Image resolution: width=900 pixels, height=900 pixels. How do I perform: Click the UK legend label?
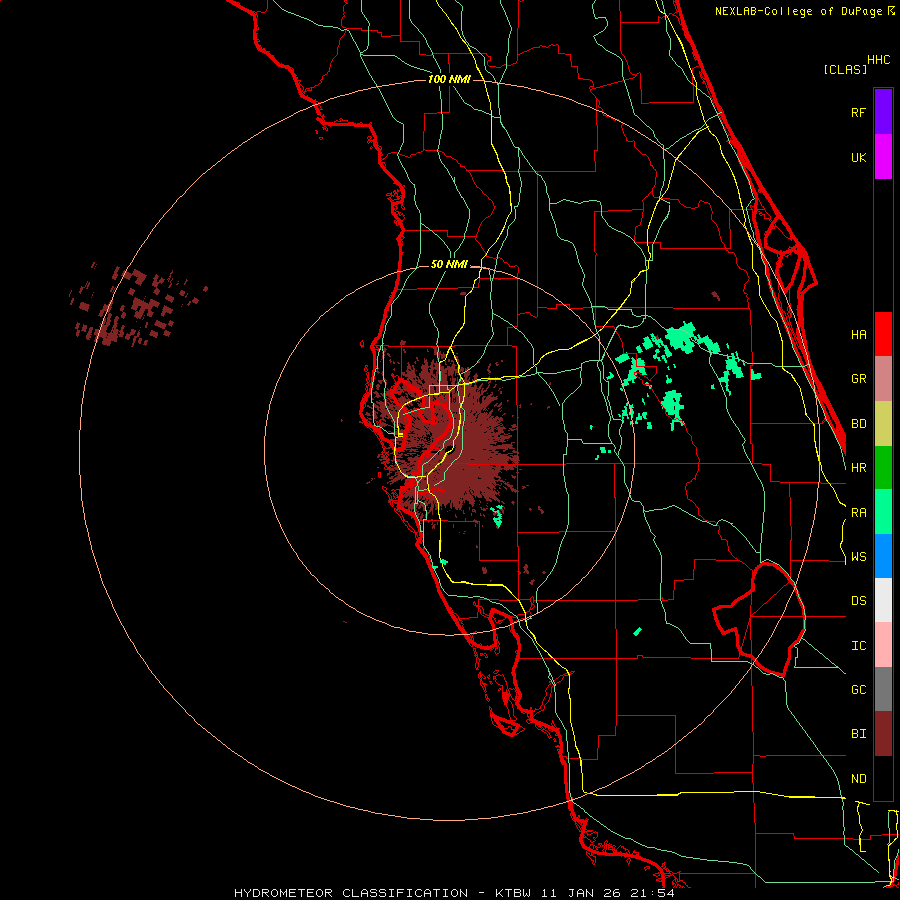pos(858,157)
